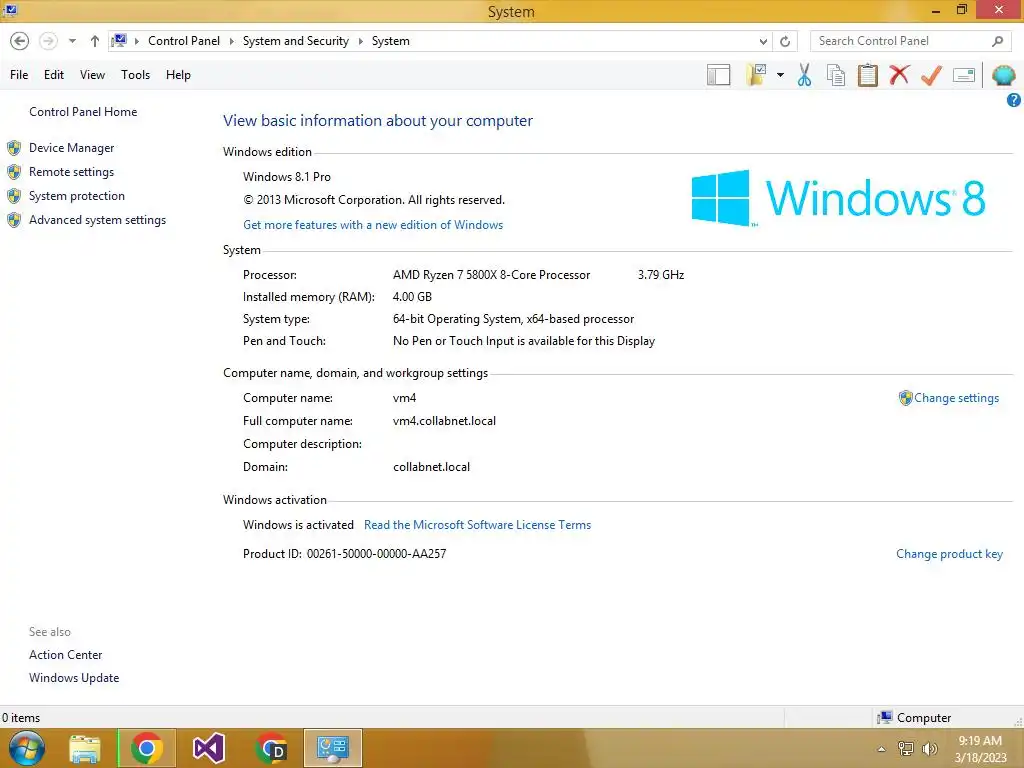
Task: Open Action Center link
Action: coord(65,655)
